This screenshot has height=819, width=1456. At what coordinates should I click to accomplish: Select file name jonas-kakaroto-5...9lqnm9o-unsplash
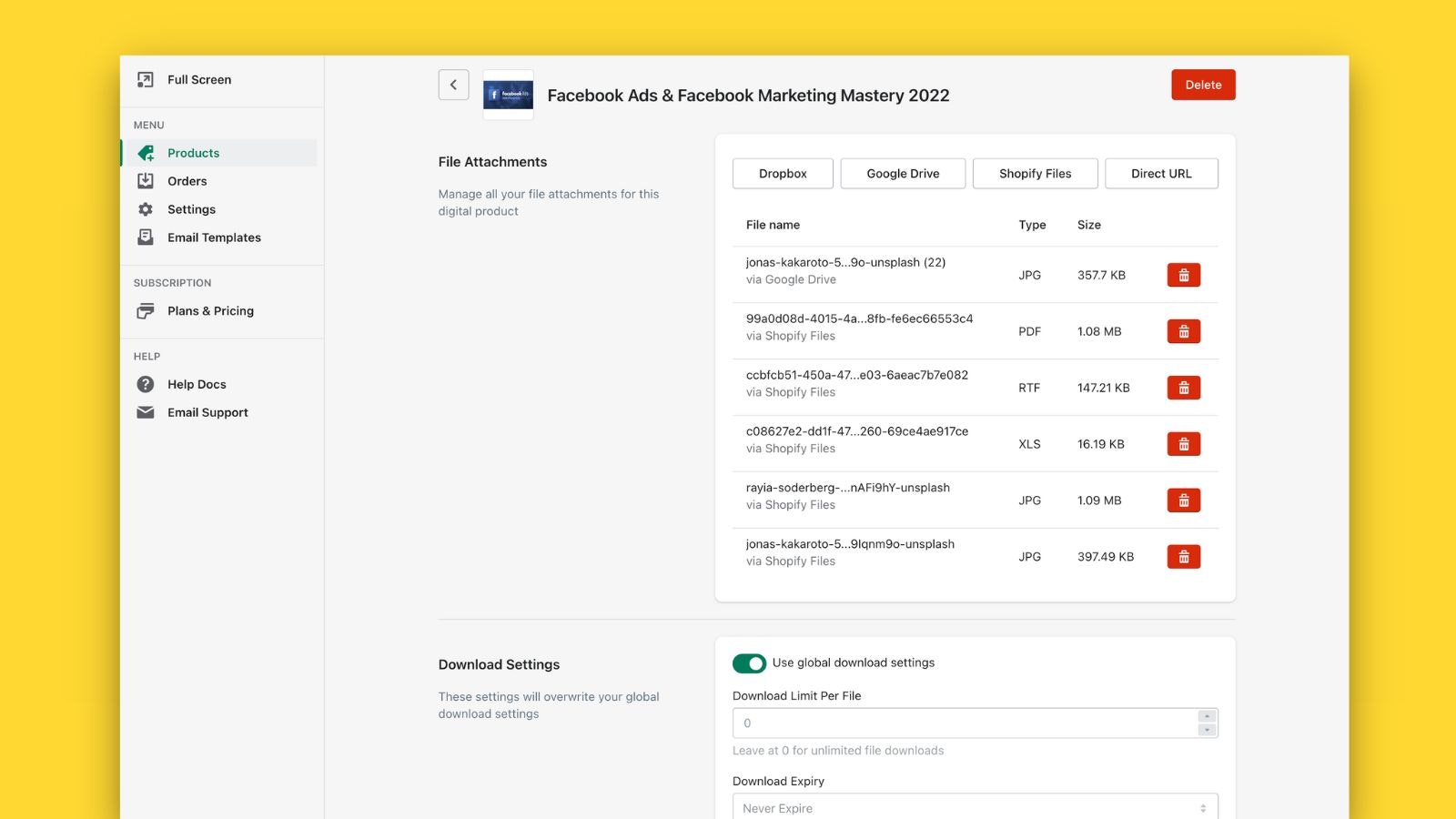point(850,544)
